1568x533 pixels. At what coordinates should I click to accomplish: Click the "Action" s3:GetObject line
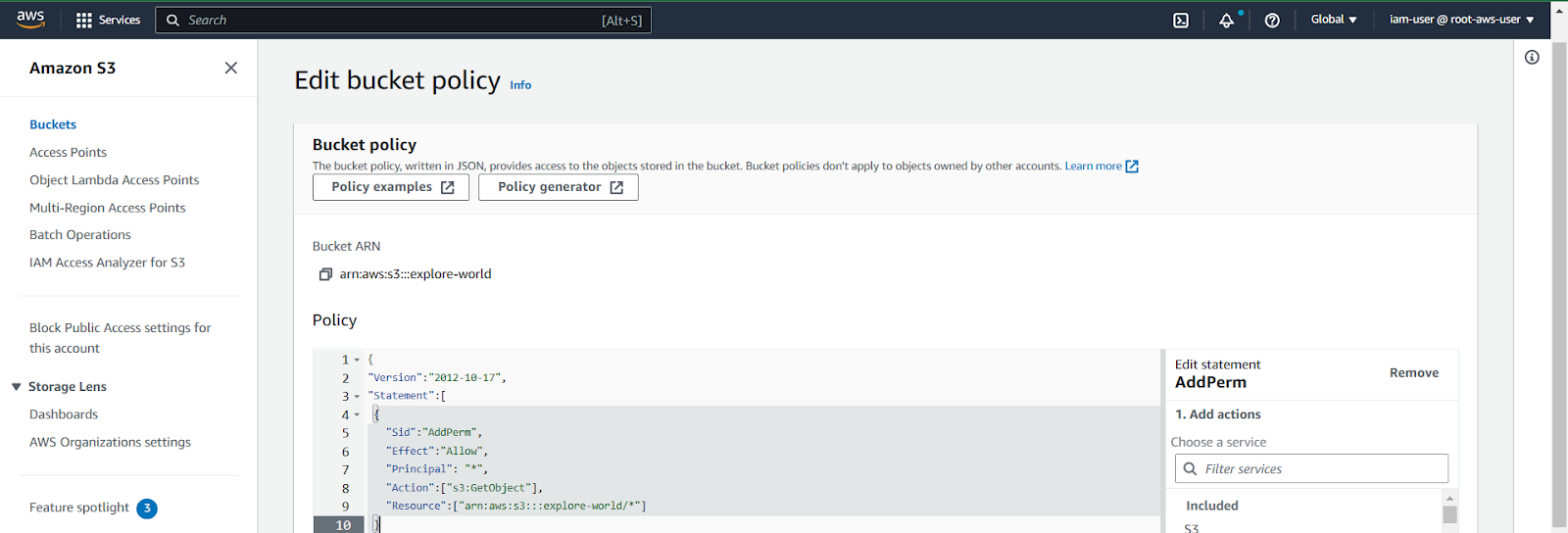coord(465,488)
